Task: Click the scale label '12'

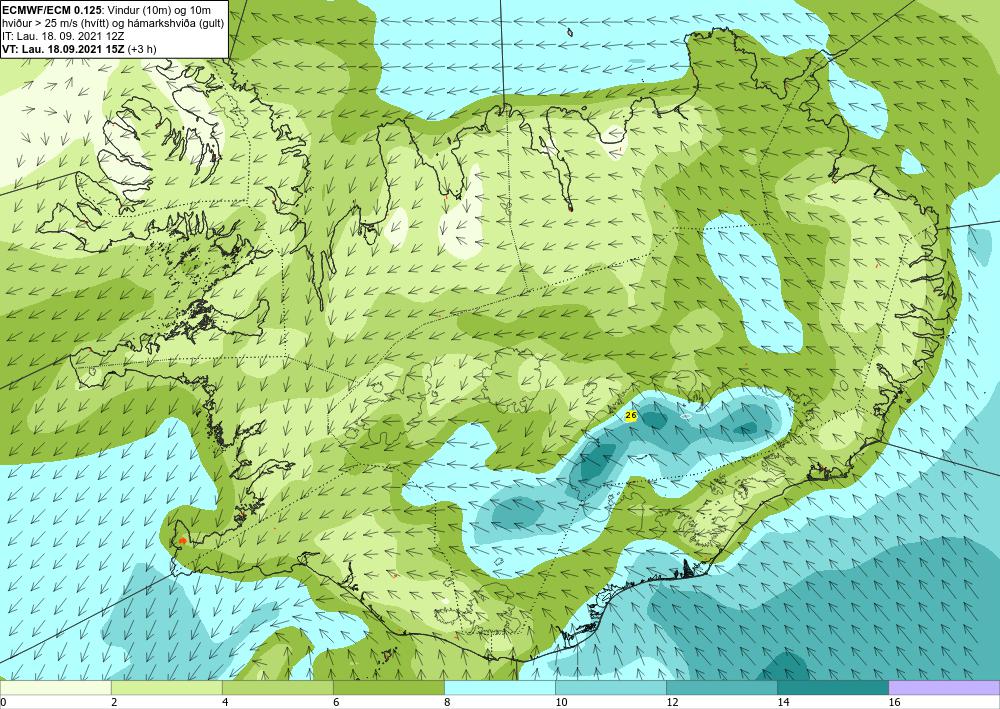Action: 672,702
